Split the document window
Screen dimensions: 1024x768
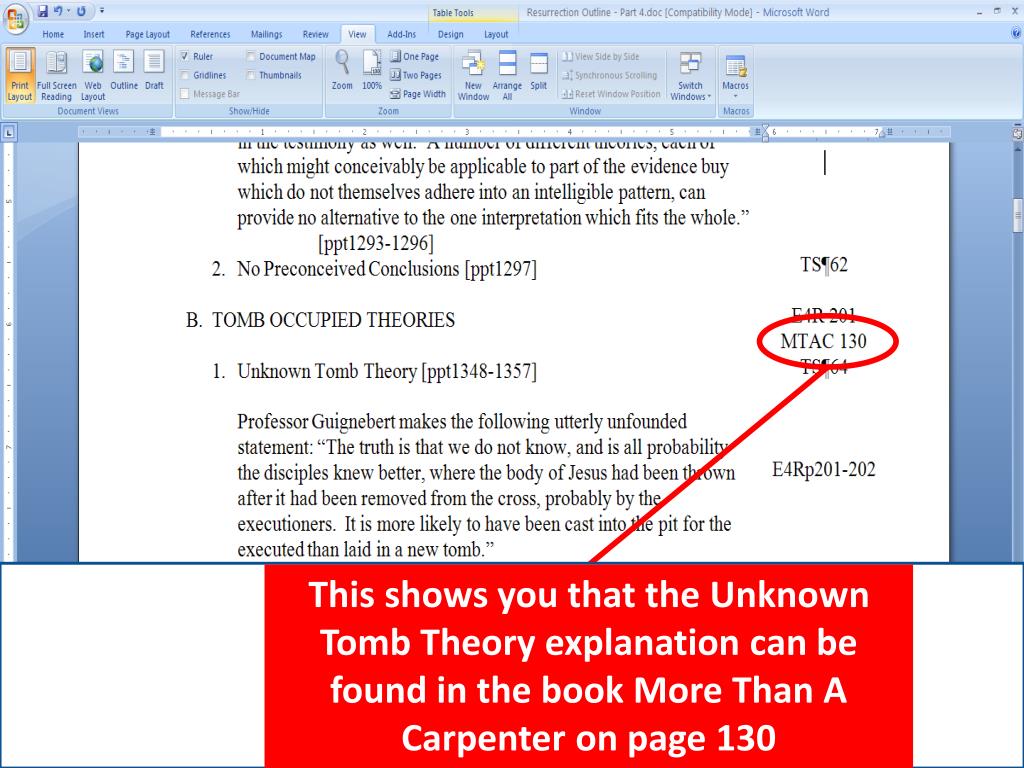[x=538, y=71]
